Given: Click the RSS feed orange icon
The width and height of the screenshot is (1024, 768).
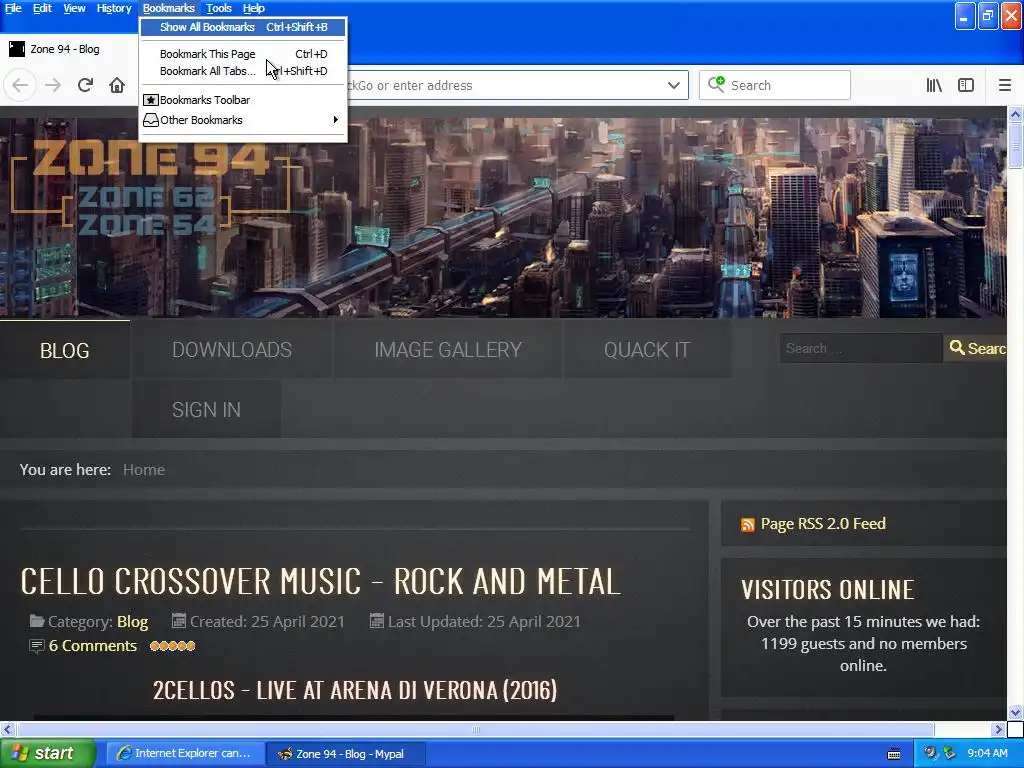Looking at the screenshot, I should point(748,524).
